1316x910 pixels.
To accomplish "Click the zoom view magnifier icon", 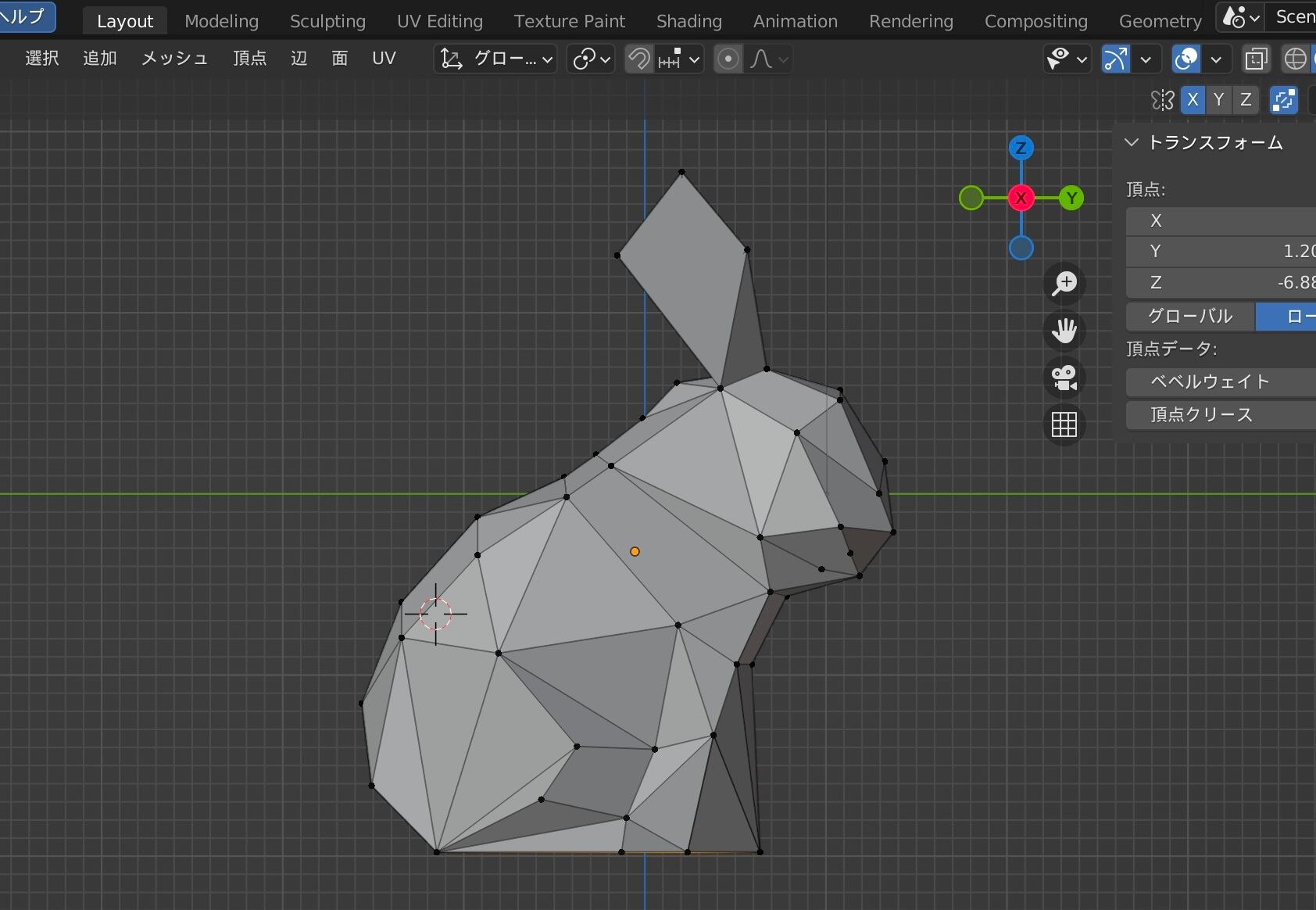I will (x=1064, y=283).
